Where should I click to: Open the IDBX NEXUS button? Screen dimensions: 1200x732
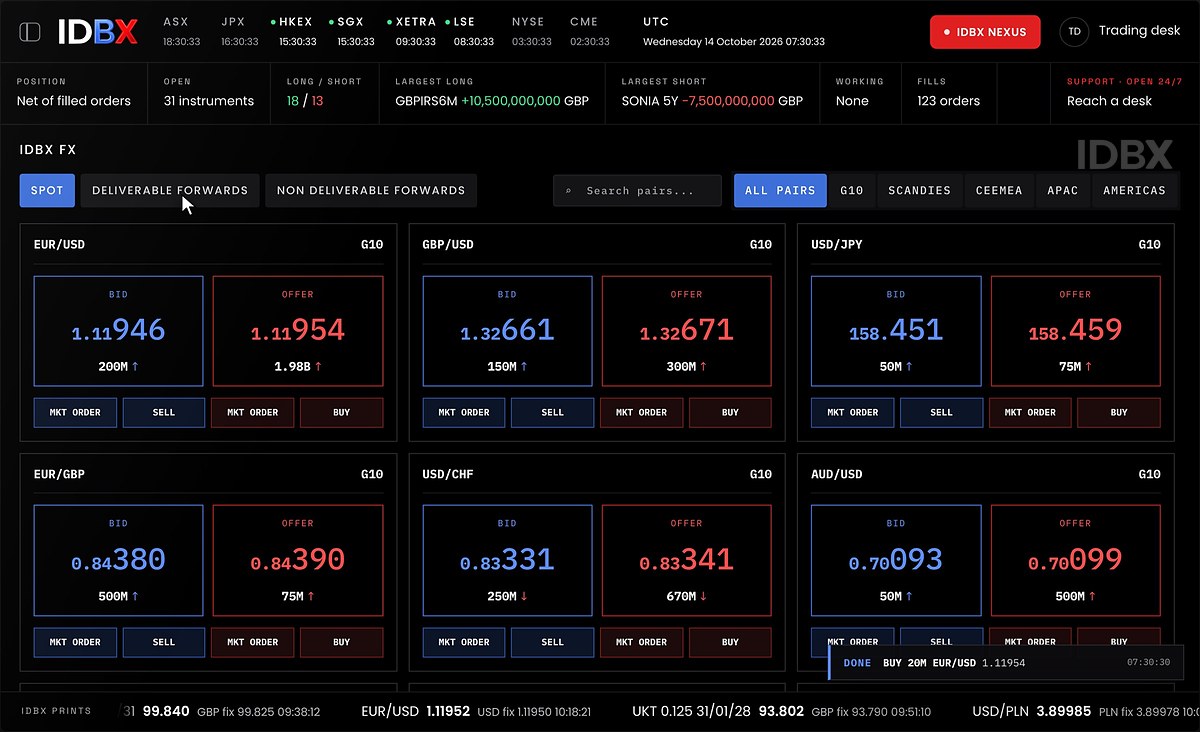[985, 32]
